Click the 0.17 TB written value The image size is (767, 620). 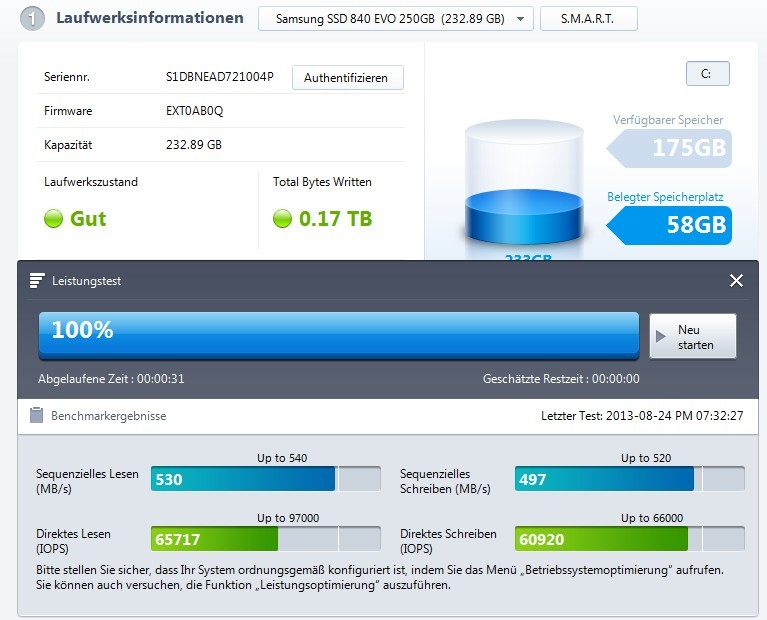click(336, 219)
